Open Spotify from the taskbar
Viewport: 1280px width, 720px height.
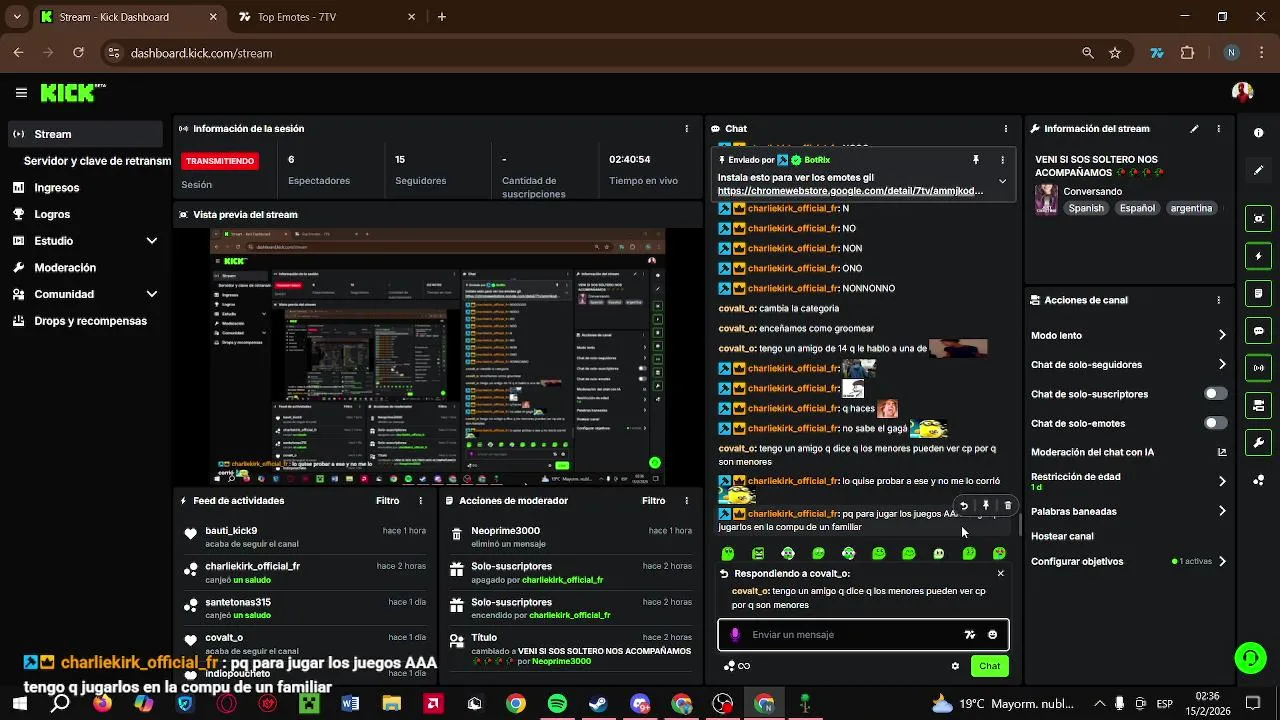coord(557,704)
